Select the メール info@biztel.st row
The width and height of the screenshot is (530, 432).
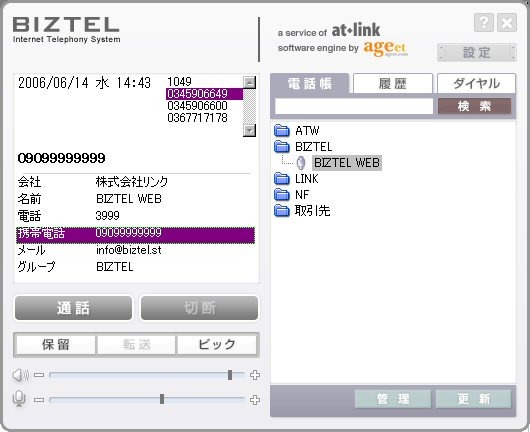point(136,250)
